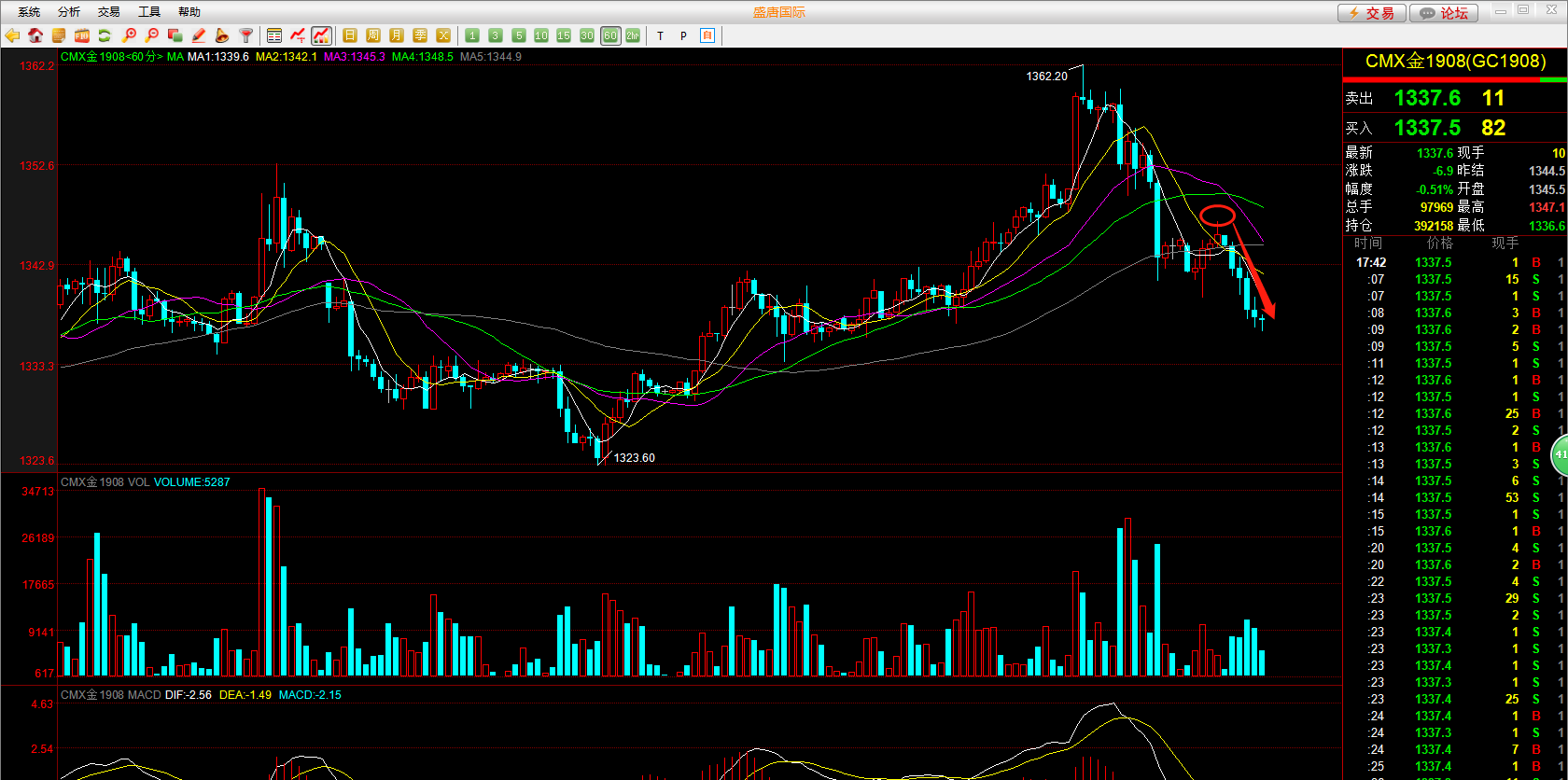Click the CMX金1908(GC1908) contract title
This screenshot has width=1568, height=780.
click(x=1455, y=62)
